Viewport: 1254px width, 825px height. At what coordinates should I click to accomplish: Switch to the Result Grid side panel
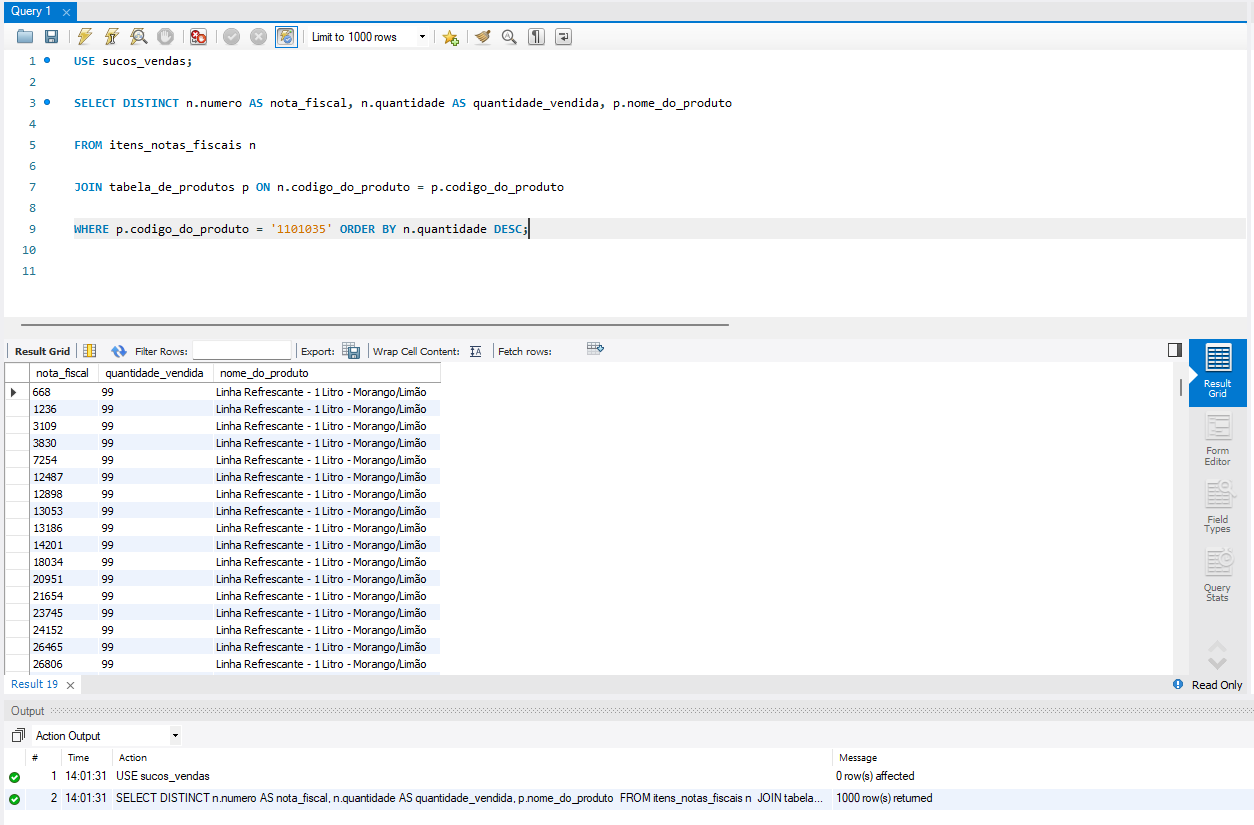1217,373
